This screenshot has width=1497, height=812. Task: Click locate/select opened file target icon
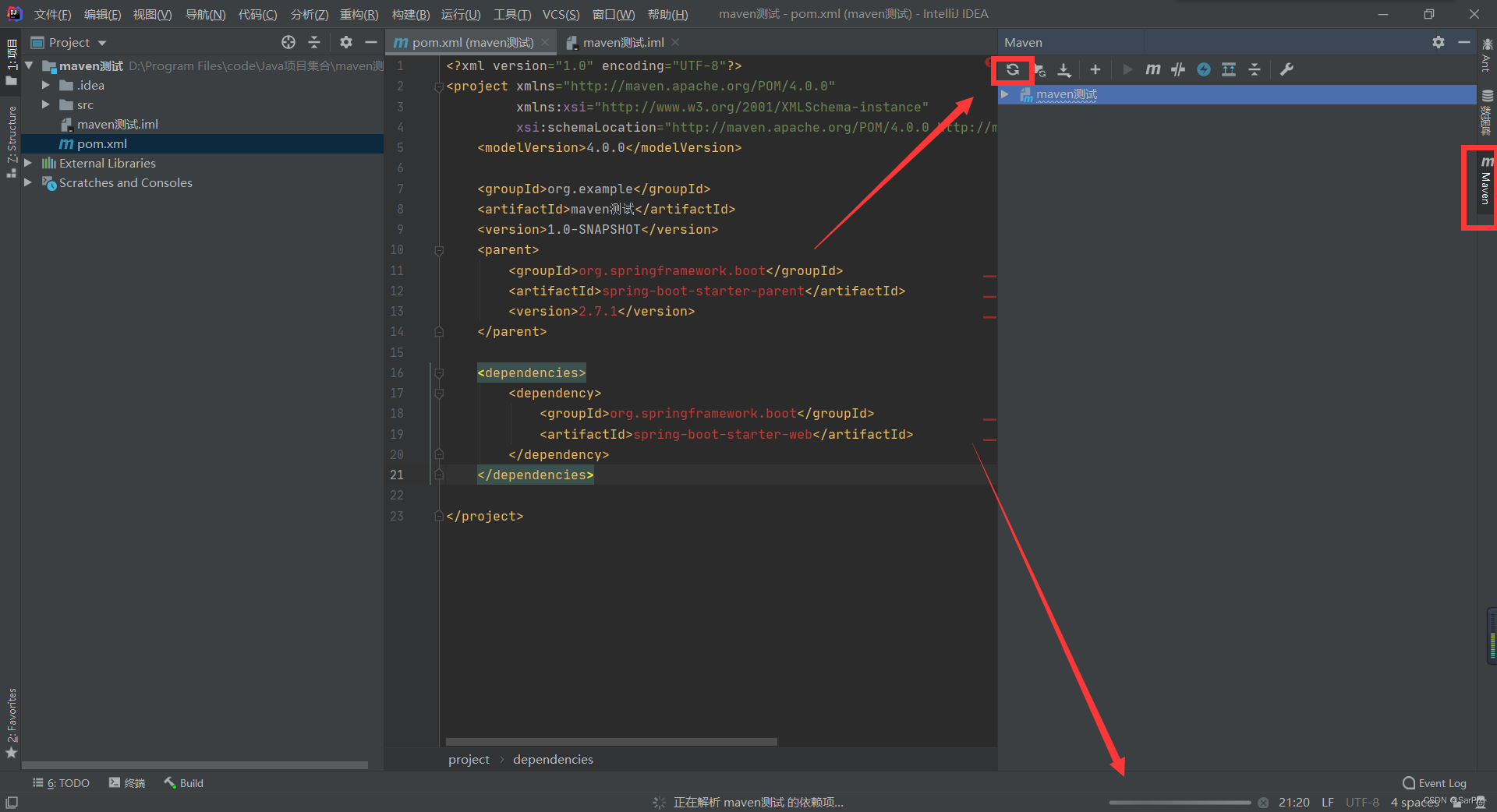tap(288, 42)
